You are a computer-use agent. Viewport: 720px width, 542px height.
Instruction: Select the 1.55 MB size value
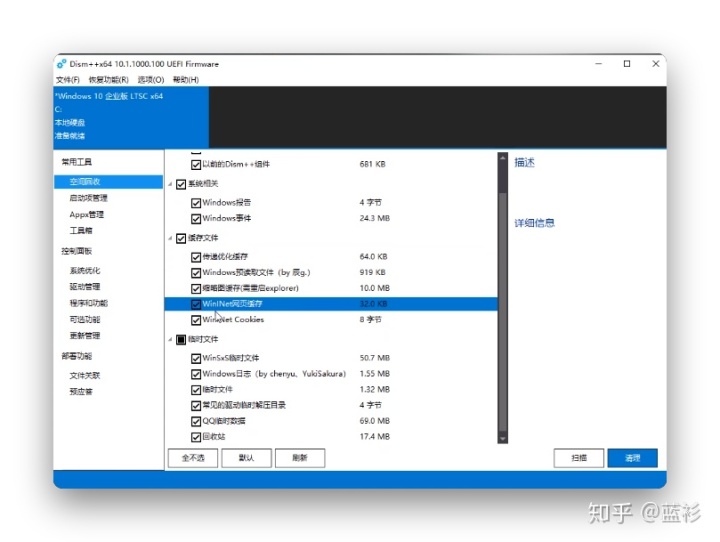coord(374,373)
